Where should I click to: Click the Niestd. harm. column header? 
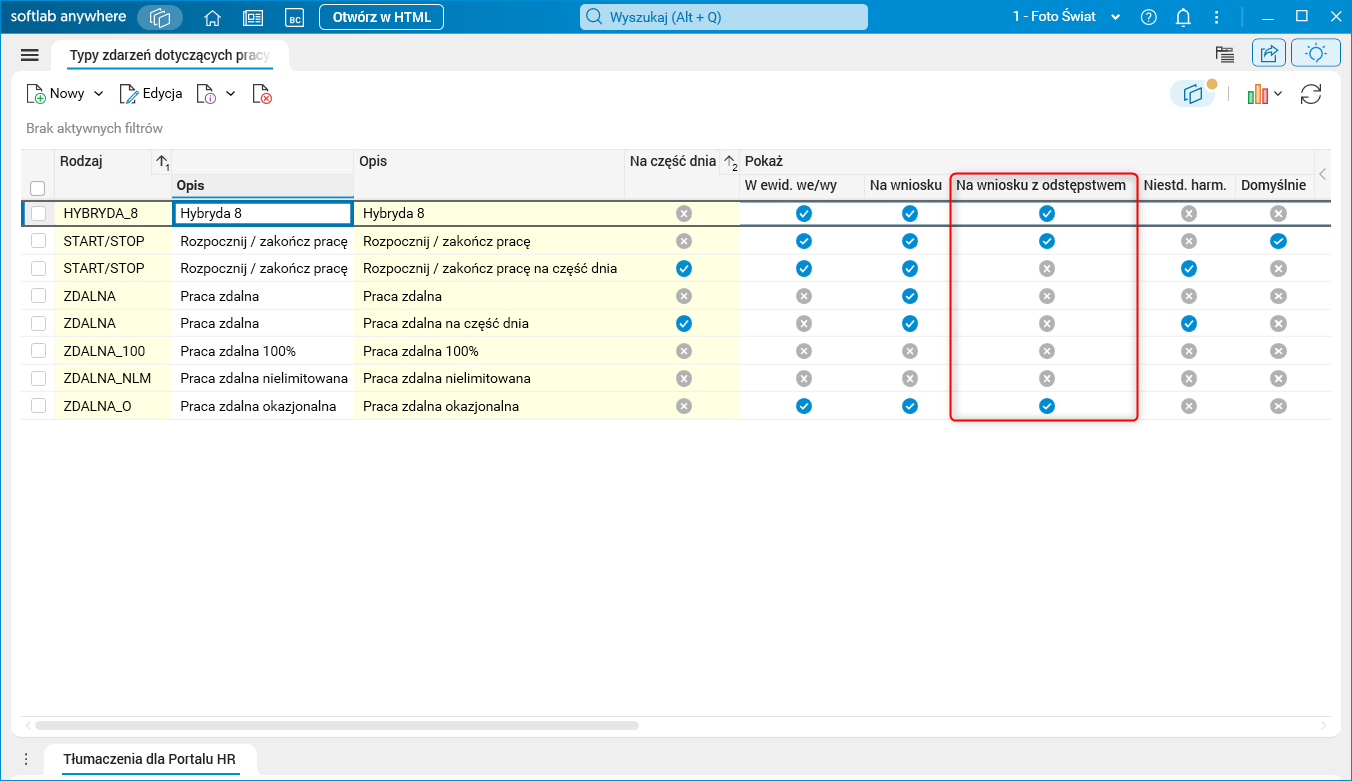point(1185,185)
